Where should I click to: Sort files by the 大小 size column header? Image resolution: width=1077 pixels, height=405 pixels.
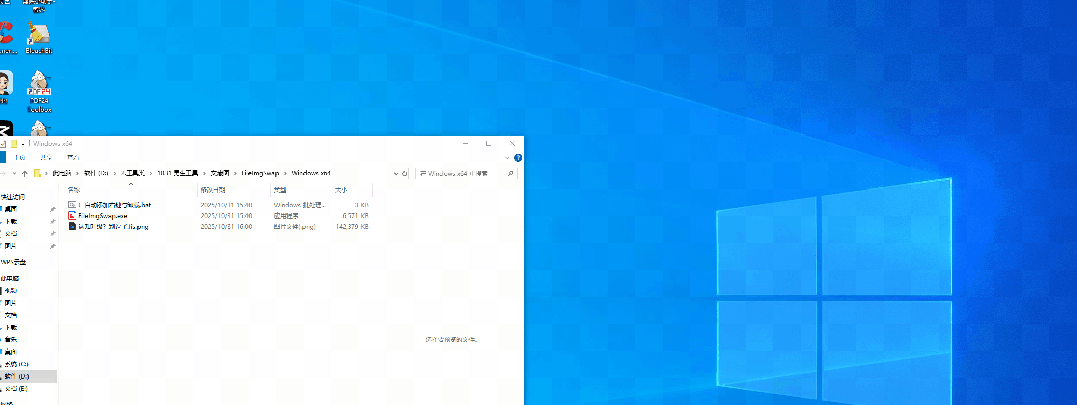click(x=341, y=189)
